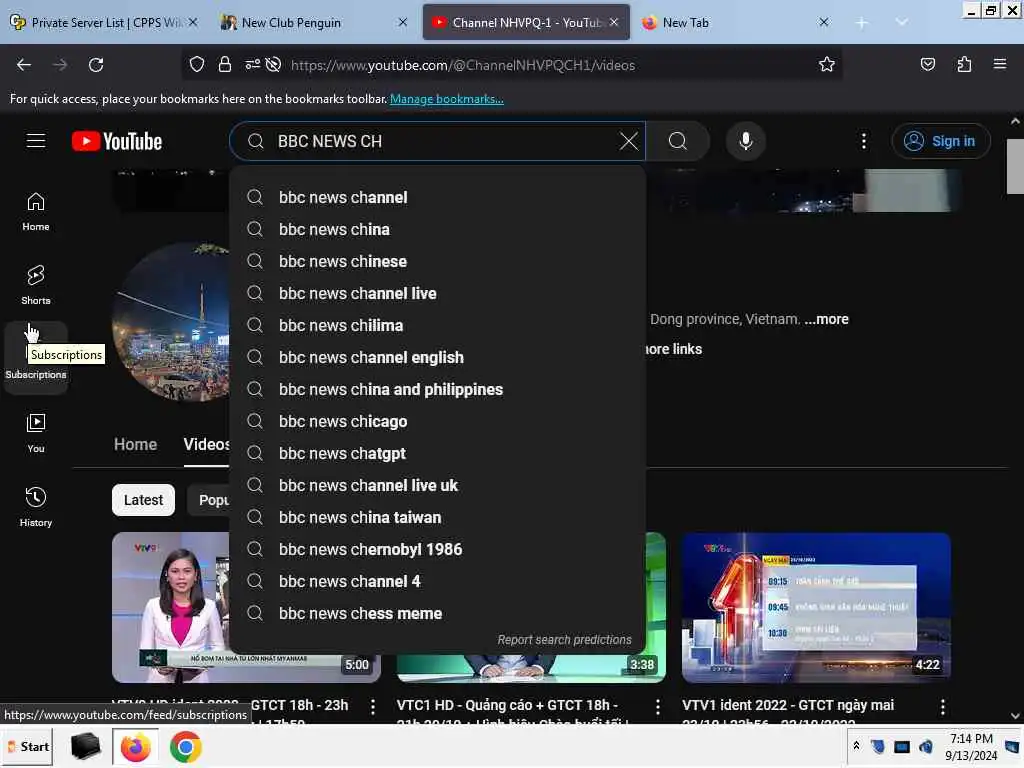Switch to the New Tab browser tab
Screen dimensions: 1024x768
point(735,23)
